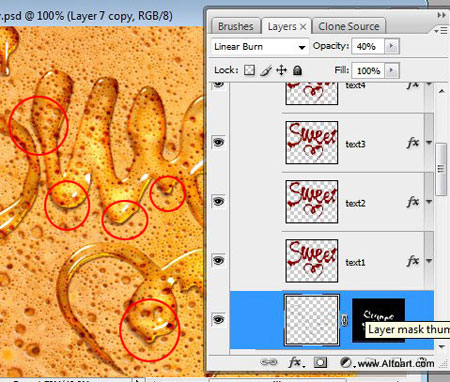
Task: Collapse the panel with the double-arrow icon
Action: [x=441, y=15]
